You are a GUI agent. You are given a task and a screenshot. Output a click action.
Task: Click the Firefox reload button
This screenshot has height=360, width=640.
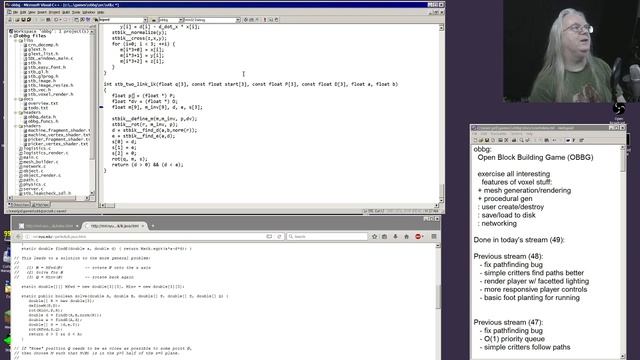tap(279, 236)
